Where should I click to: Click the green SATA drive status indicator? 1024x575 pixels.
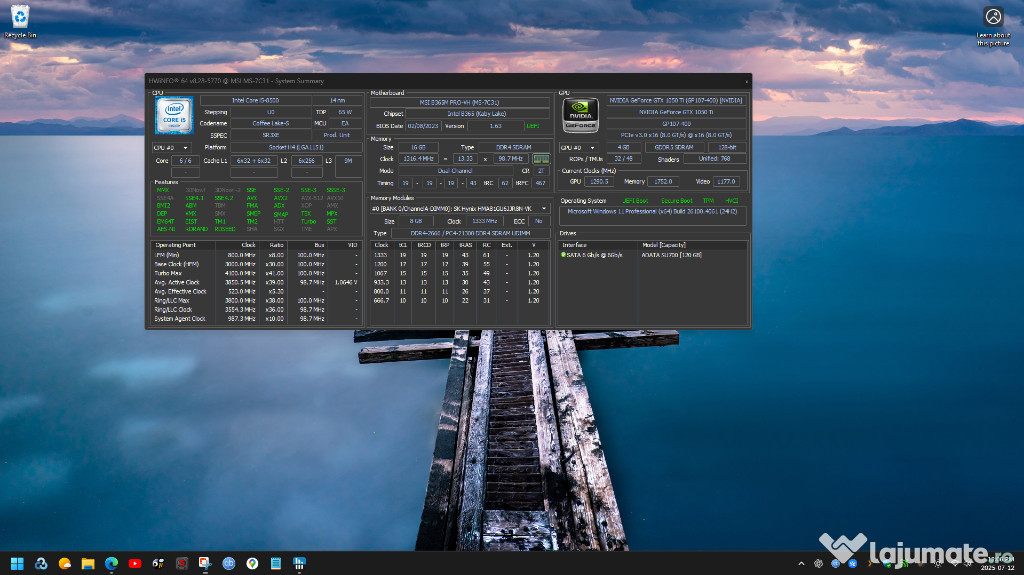coord(564,255)
